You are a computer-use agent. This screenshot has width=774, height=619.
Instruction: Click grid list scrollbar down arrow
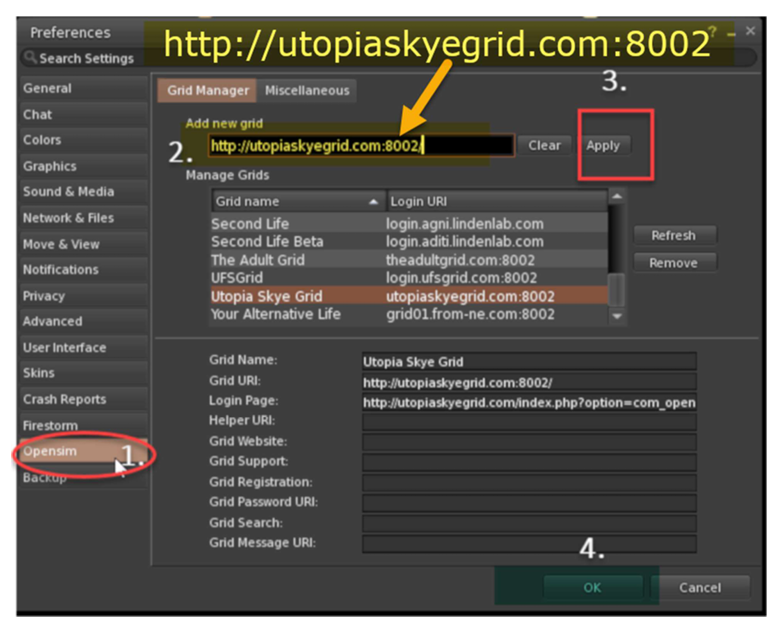[x=617, y=316]
